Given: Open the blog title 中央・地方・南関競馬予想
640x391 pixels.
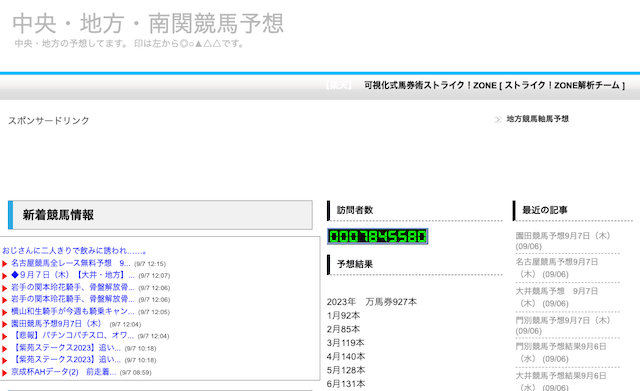Looking at the screenshot, I should click(x=148, y=23).
